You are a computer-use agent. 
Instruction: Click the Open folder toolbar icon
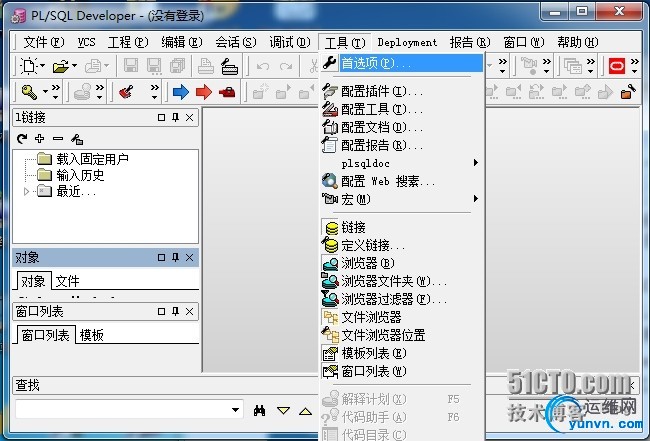click(x=61, y=66)
